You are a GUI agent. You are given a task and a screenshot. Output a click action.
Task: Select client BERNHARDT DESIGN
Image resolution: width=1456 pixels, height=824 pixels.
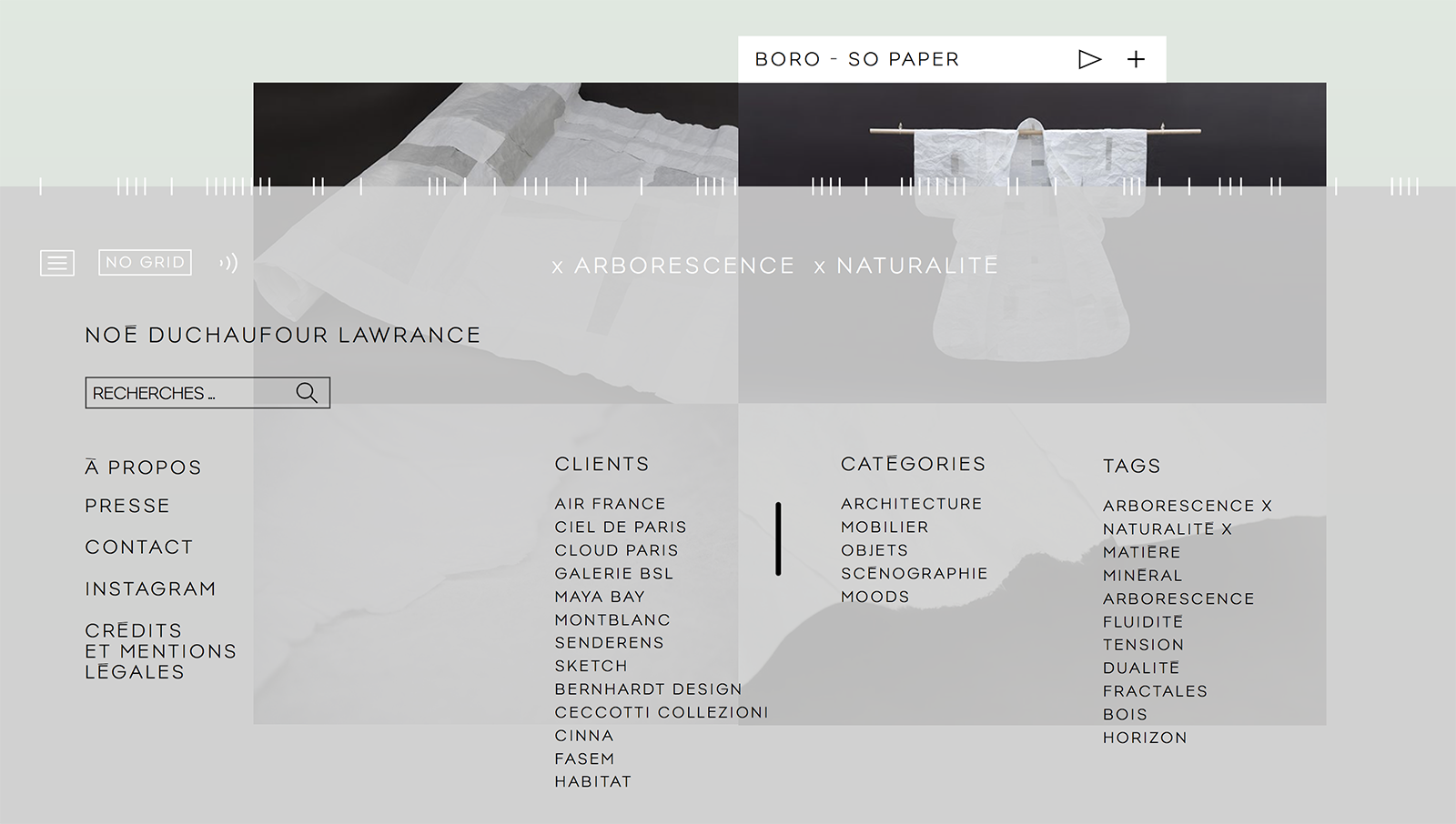[x=648, y=688]
